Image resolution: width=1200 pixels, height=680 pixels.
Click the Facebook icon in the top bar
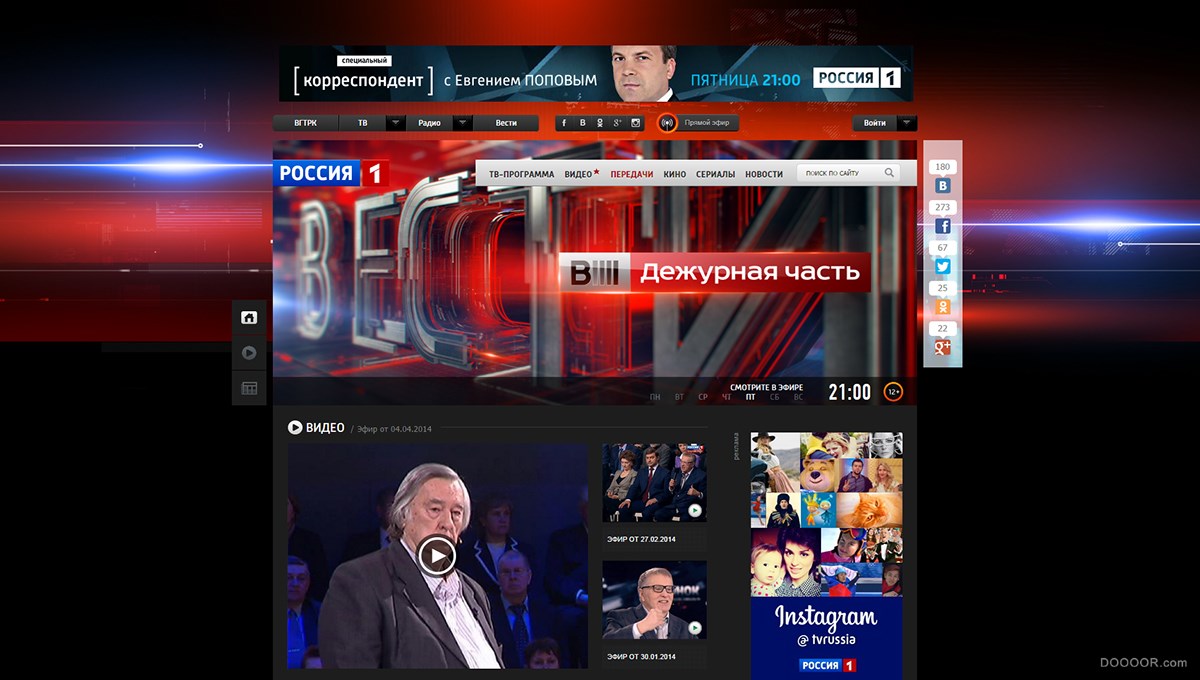pyautogui.click(x=564, y=123)
